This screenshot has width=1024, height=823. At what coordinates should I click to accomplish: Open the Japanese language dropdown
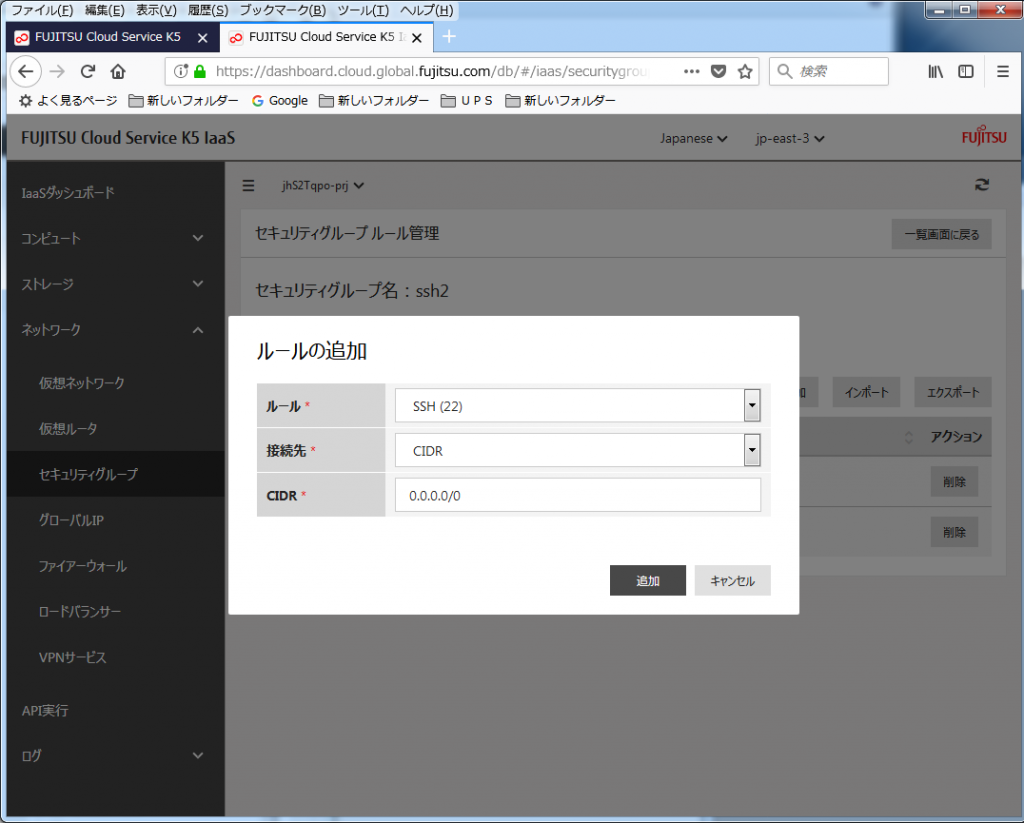pos(694,138)
